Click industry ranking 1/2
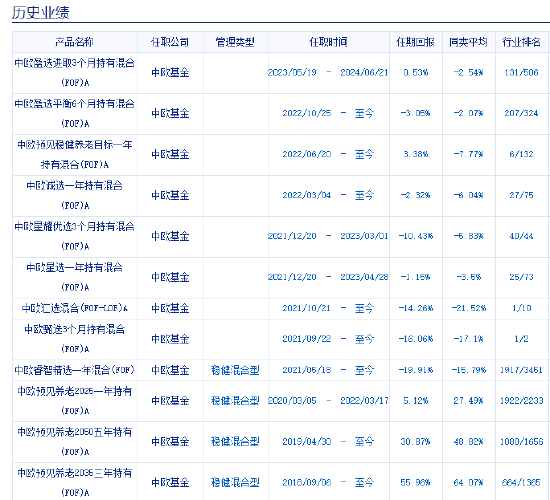Image resolution: width=550 pixels, height=500 pixels. 522,339
